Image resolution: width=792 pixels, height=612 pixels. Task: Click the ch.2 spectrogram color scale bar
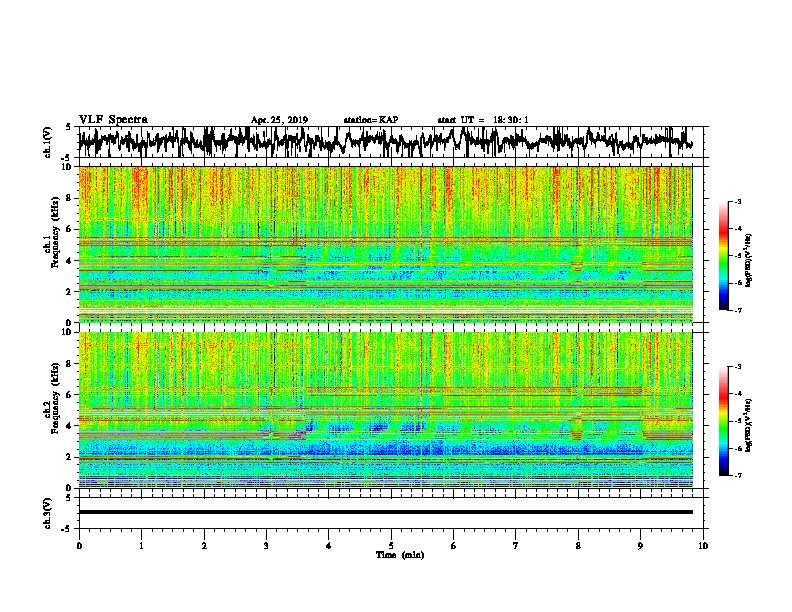click(723, 421)
